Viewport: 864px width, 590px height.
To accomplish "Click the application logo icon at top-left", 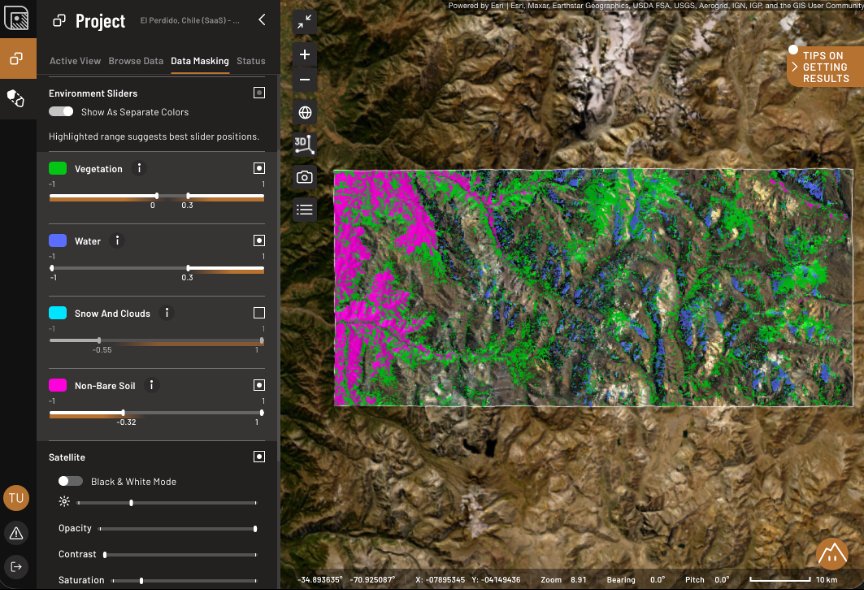I will [17, 18].
